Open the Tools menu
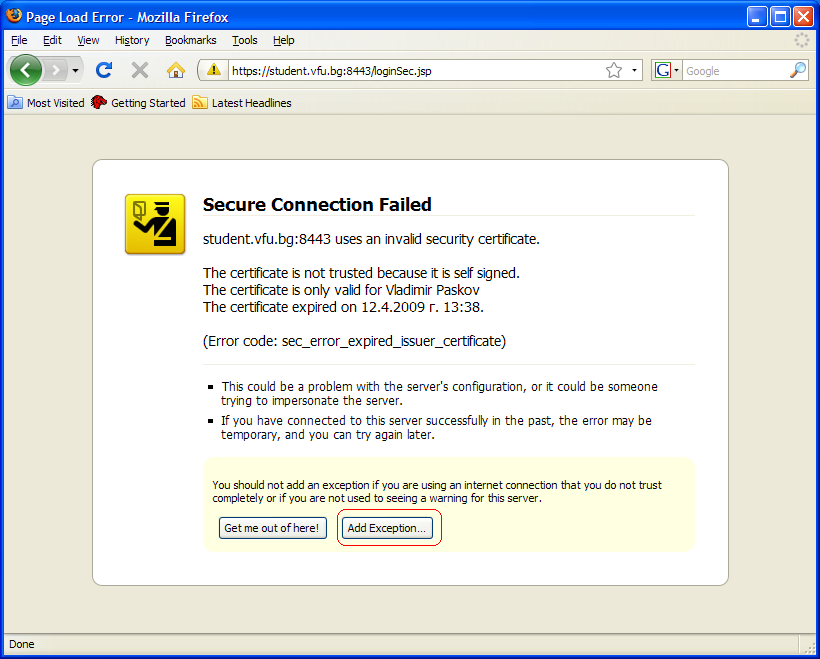This screenshot has height=659, width=820. [x=245, y=40]
